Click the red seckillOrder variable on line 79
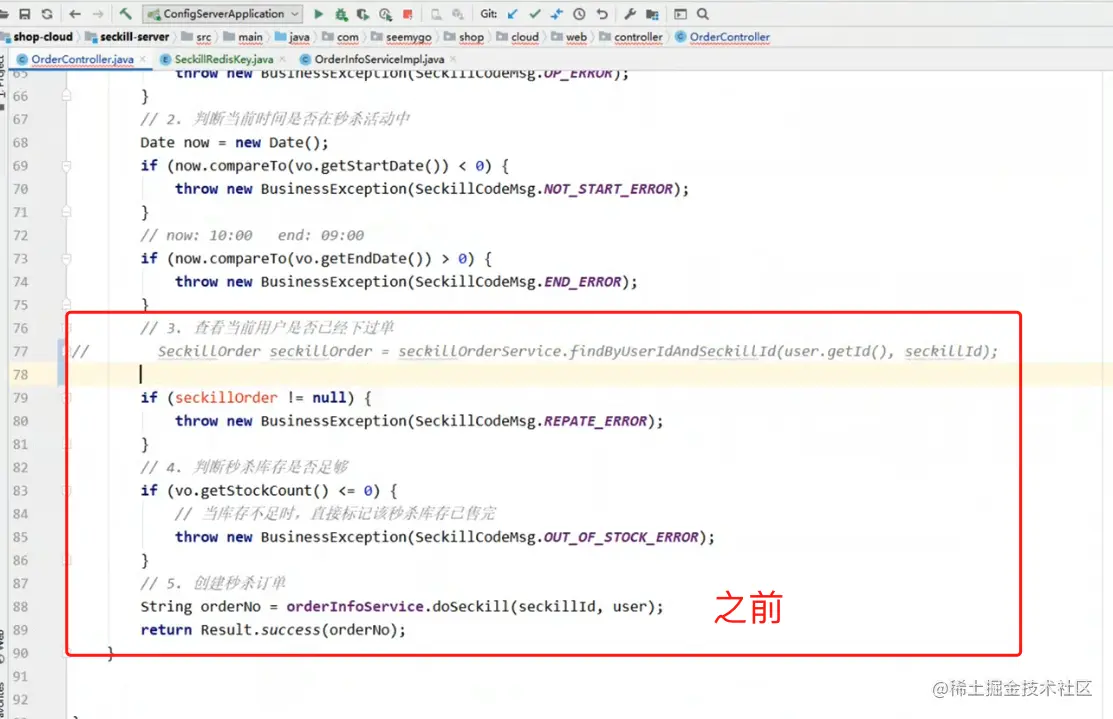This screenshot has width=1113, height=719. [226, 398]
